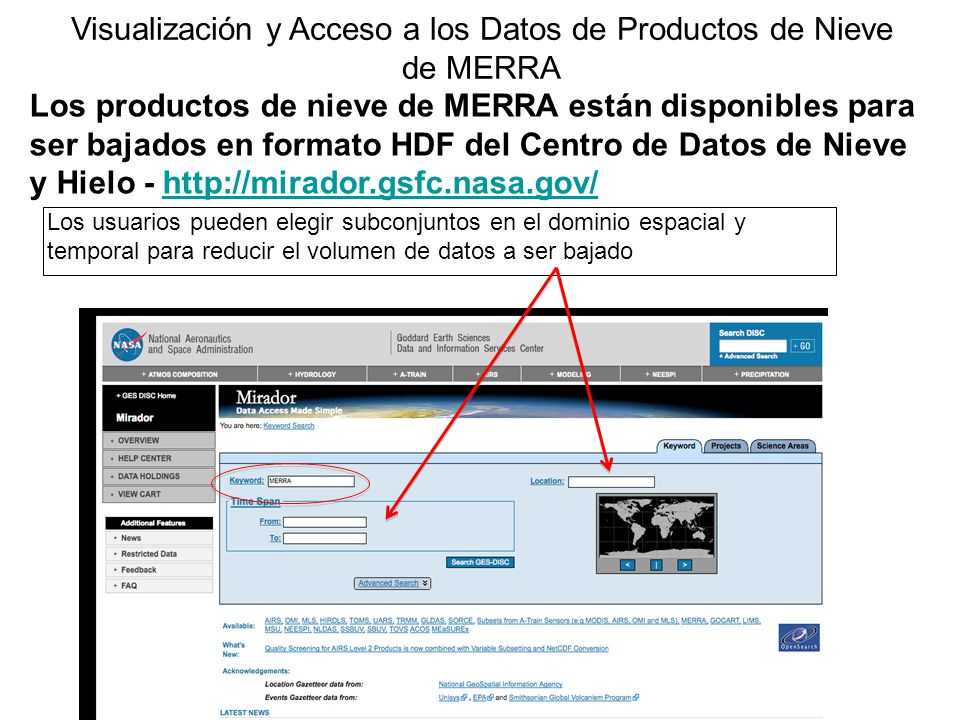Click the From label link

point(270,522)
